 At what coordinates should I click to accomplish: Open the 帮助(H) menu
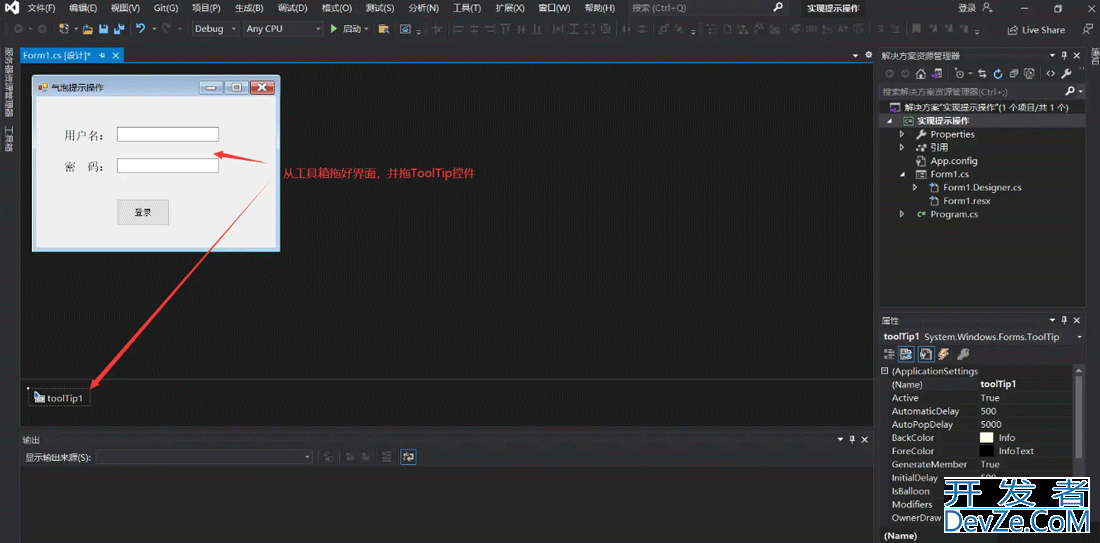(x=600, y=8)
